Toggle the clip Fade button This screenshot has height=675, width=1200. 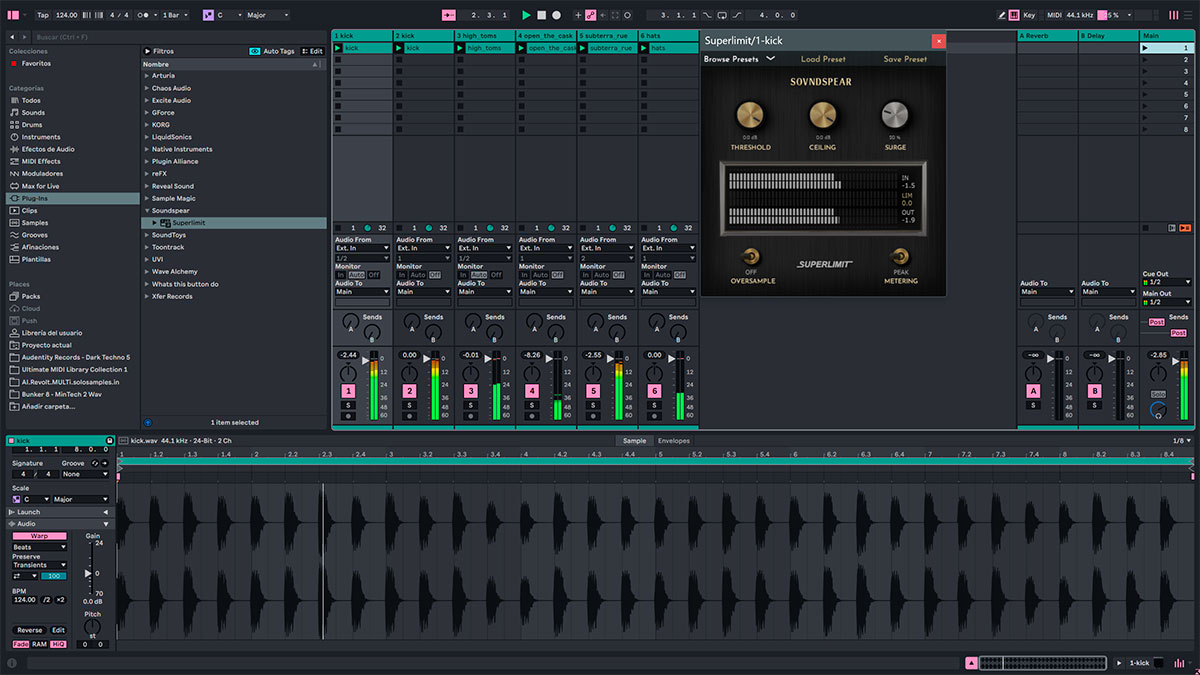pos(21,644)
